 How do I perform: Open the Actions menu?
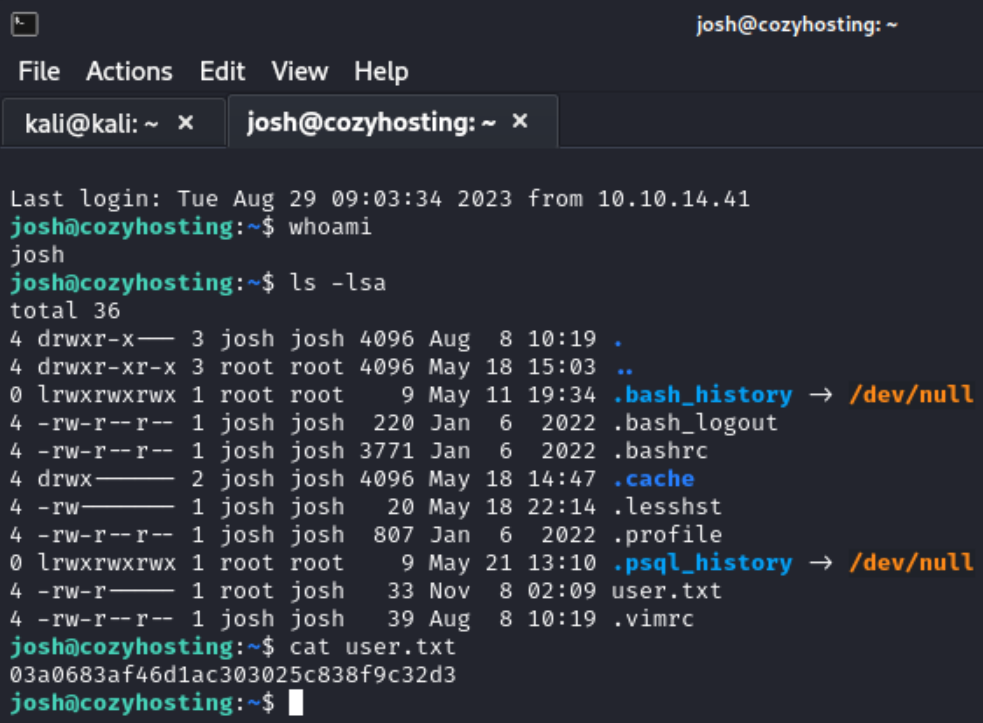[129, 72]
